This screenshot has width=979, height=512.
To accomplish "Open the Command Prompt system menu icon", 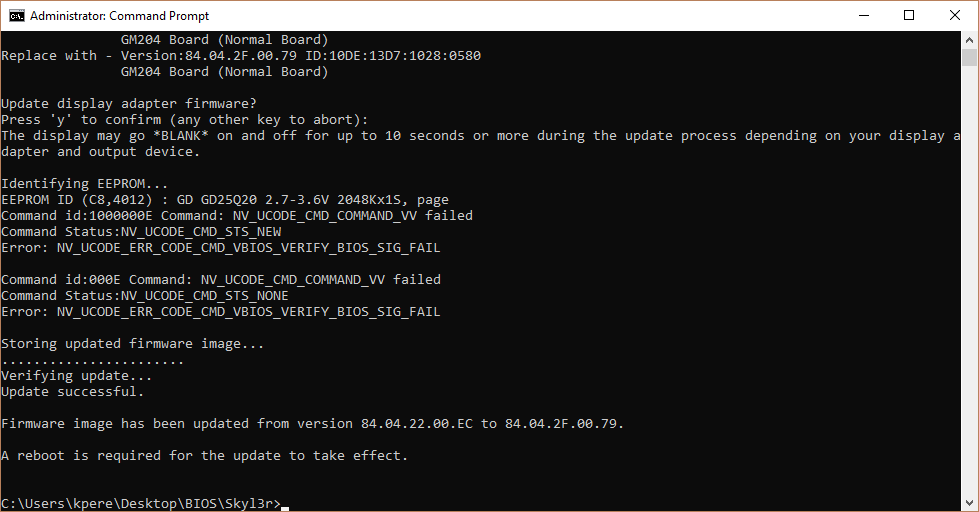I will 16,16.
